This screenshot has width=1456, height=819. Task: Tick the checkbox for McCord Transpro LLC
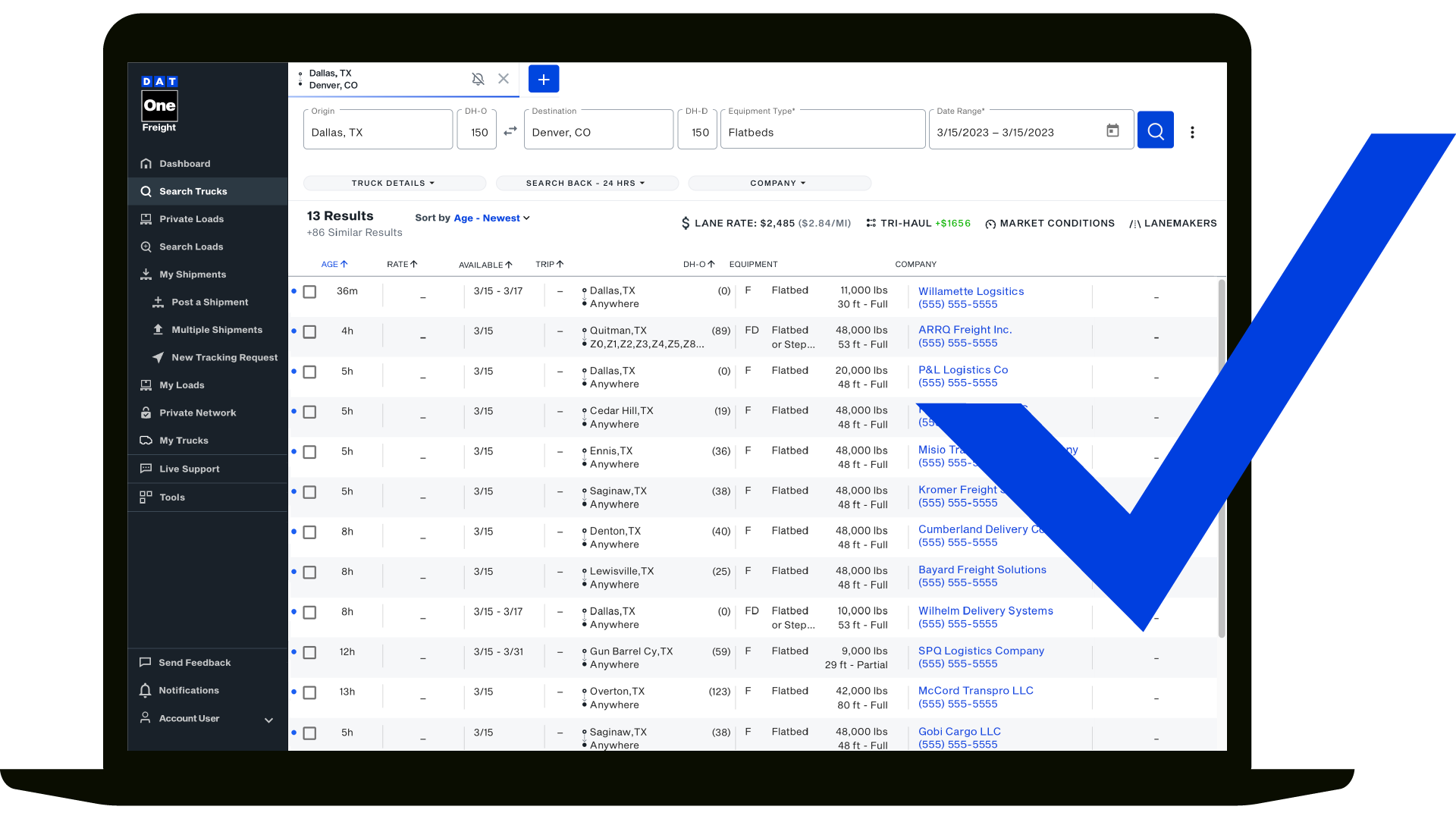click(x=309, y=693)
